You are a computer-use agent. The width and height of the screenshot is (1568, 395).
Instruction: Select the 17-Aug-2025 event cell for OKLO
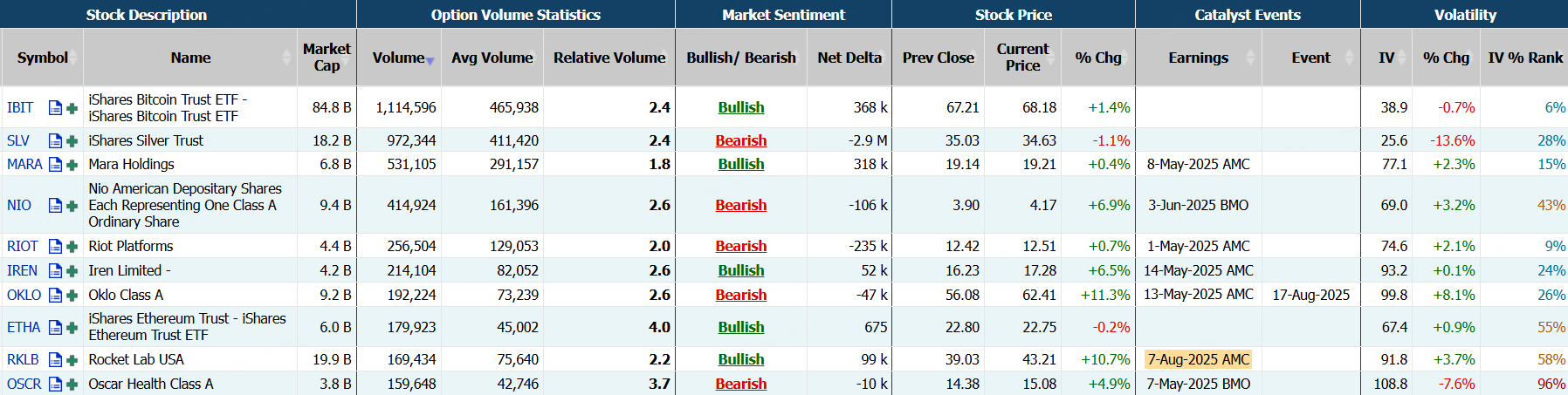pyautogui.click(x=1310, y=295)
